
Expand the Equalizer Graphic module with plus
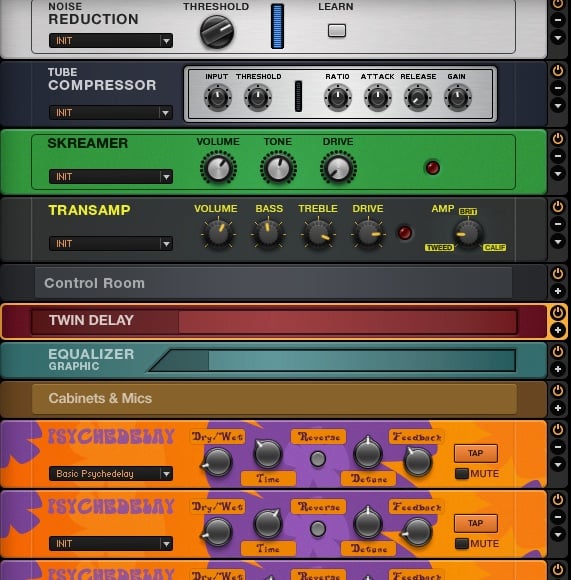pos(558,369)
